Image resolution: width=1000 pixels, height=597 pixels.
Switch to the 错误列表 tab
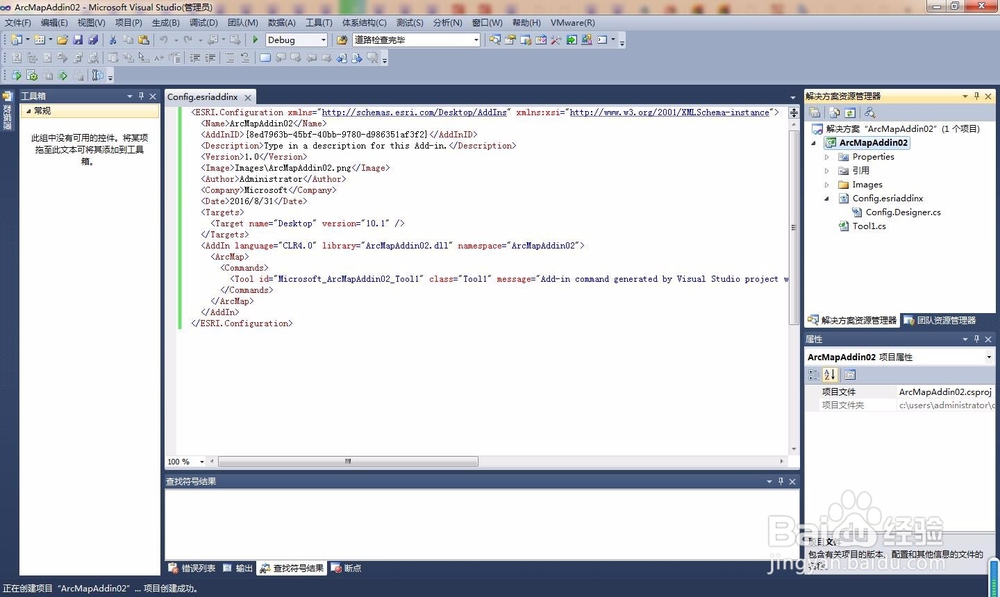point(192,568)
